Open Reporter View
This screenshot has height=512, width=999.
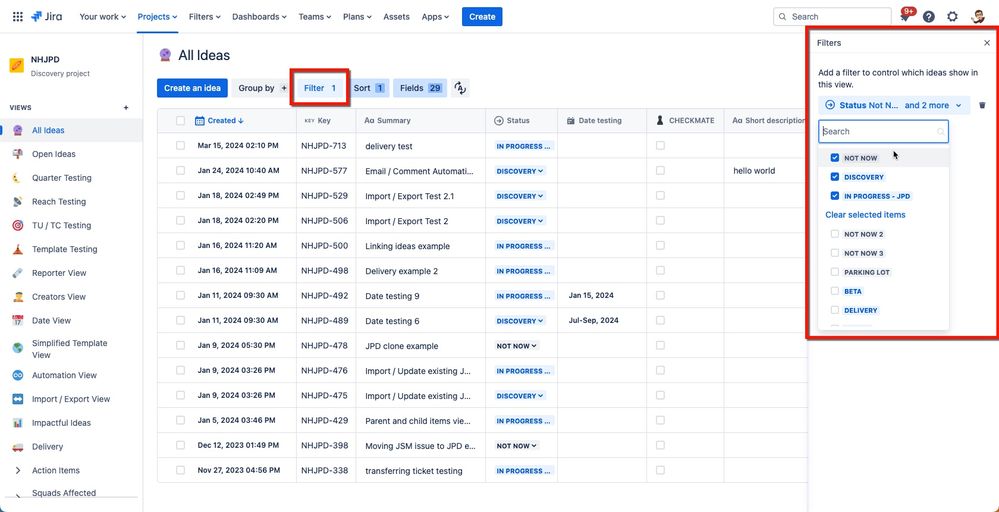59,273
